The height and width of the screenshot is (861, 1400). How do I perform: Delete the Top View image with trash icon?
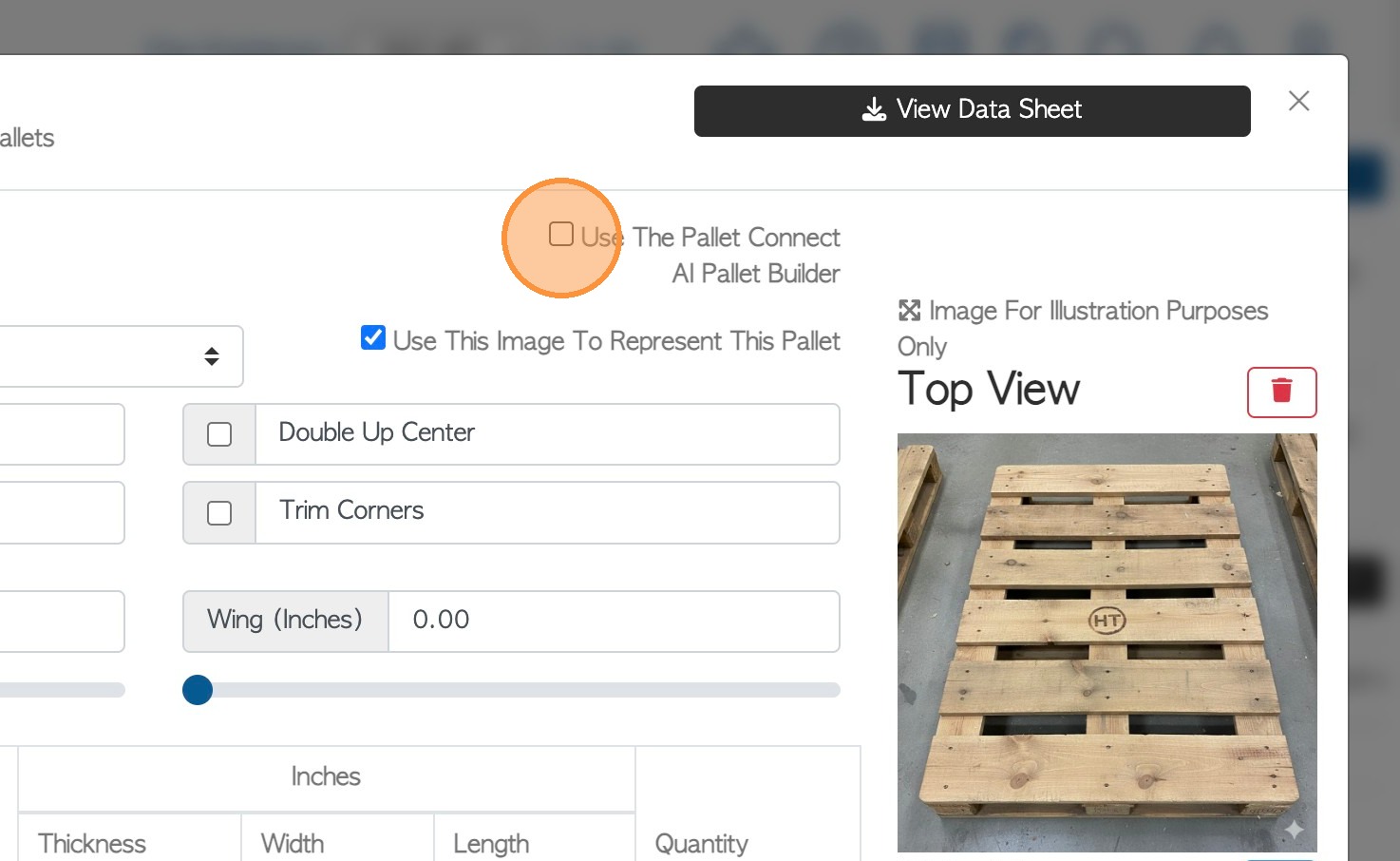coord(1281,392)
